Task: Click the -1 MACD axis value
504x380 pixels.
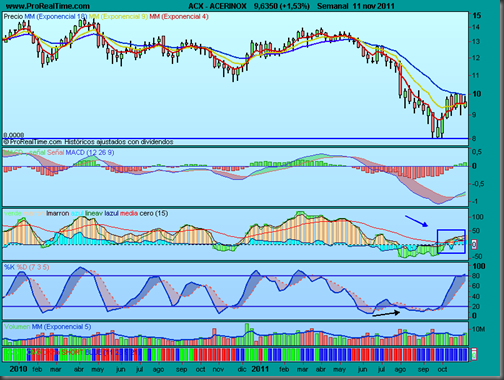Action: pyautogui.click(x=474, y=201)
